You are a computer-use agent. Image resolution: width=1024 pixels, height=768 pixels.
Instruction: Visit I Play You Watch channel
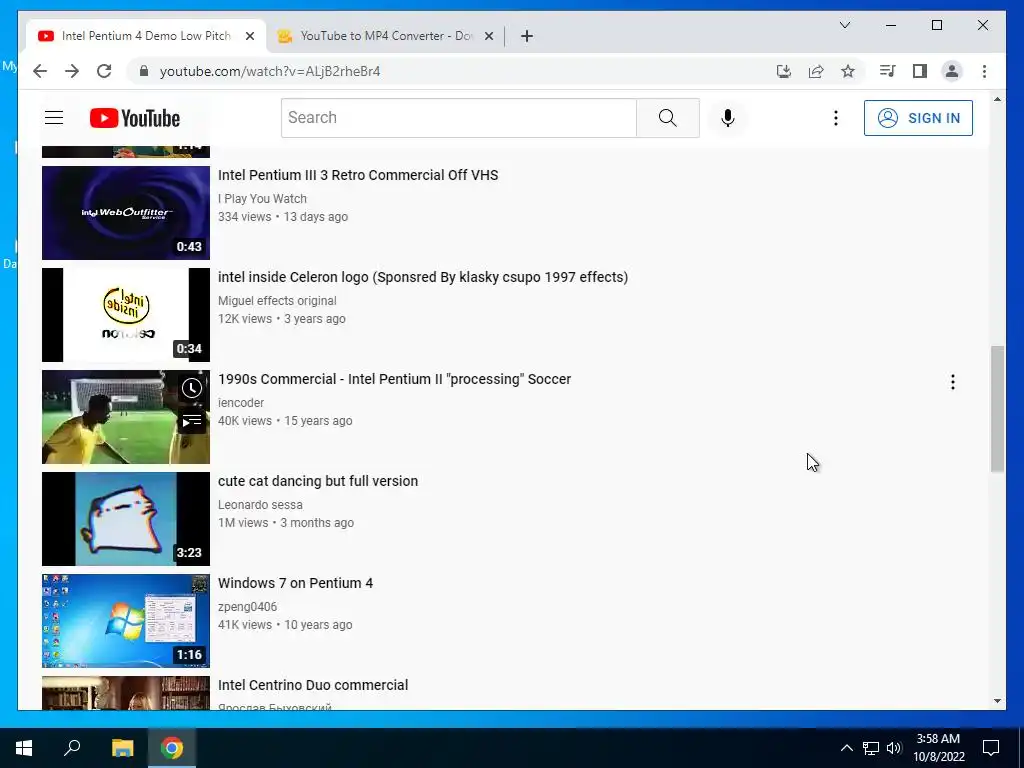point(262,199)
